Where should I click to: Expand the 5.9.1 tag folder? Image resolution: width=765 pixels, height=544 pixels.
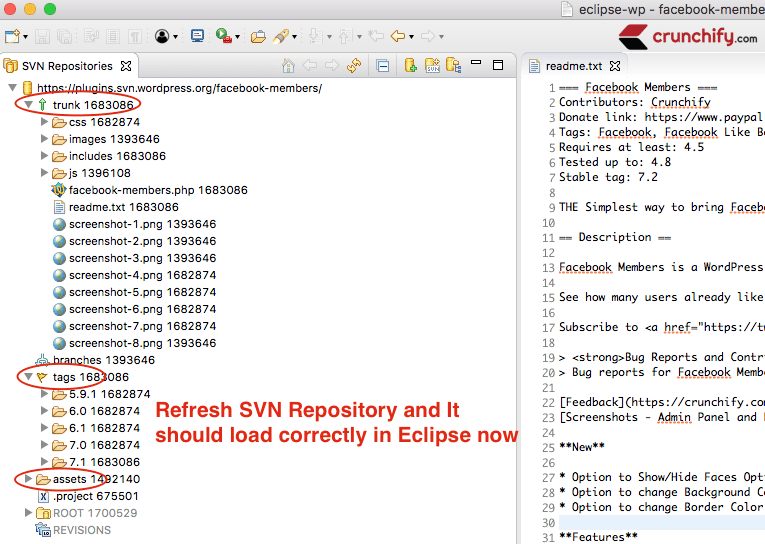[44, 394]
